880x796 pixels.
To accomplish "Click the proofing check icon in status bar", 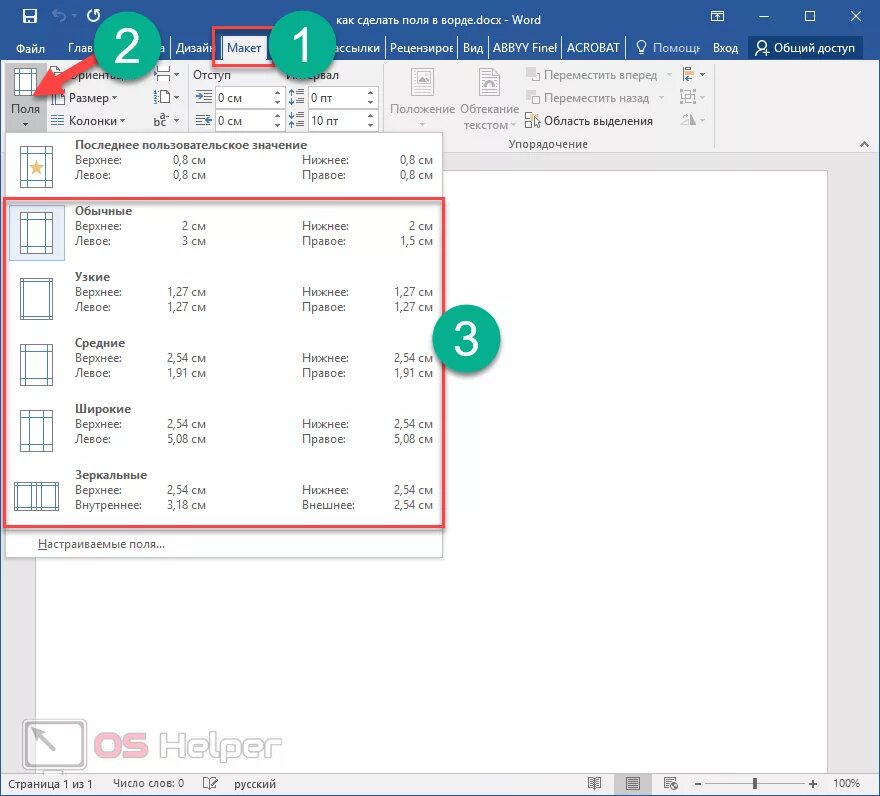I will point(210,783).
